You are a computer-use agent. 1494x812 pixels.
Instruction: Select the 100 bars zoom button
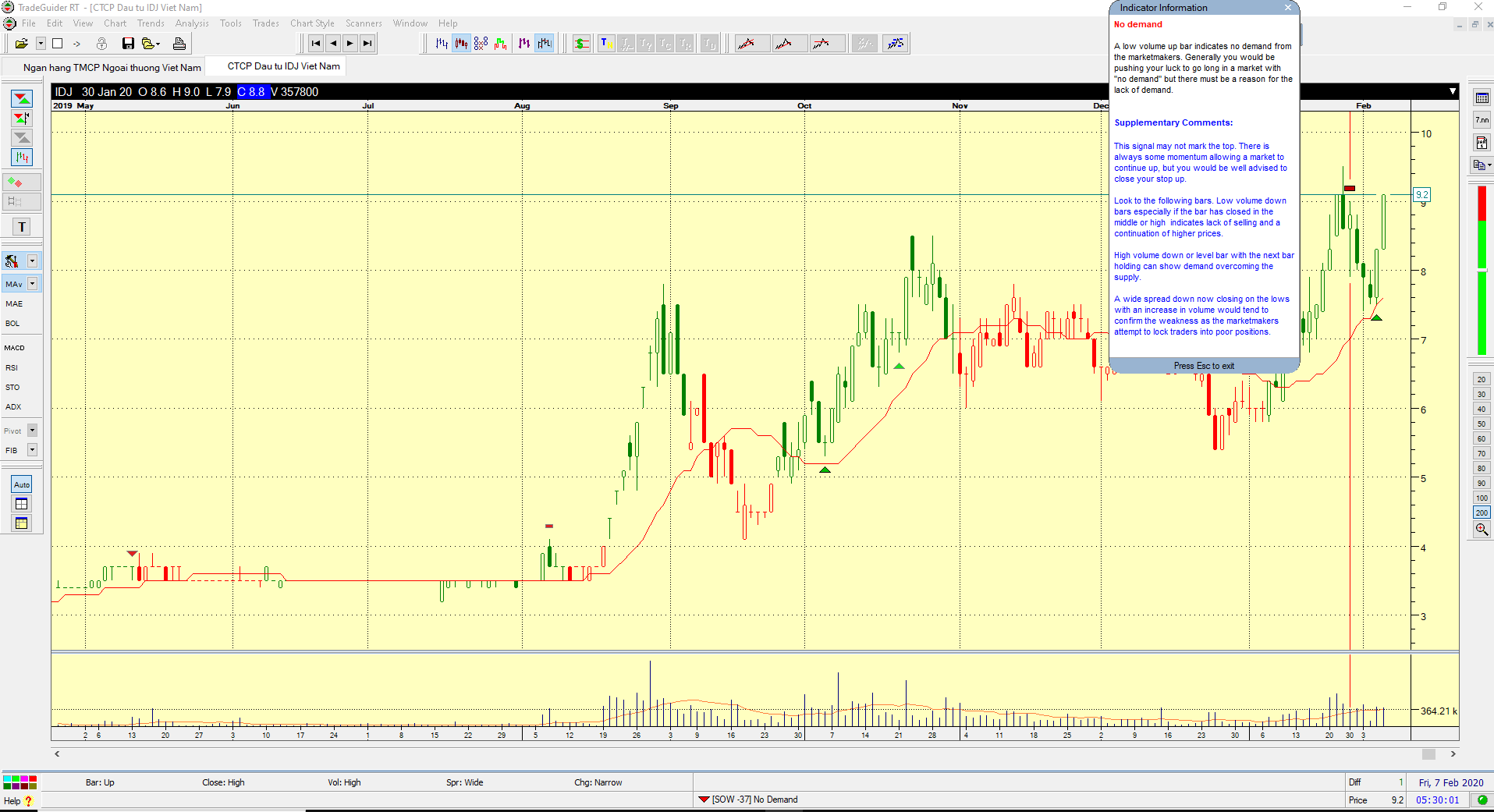click(1481, 498)
